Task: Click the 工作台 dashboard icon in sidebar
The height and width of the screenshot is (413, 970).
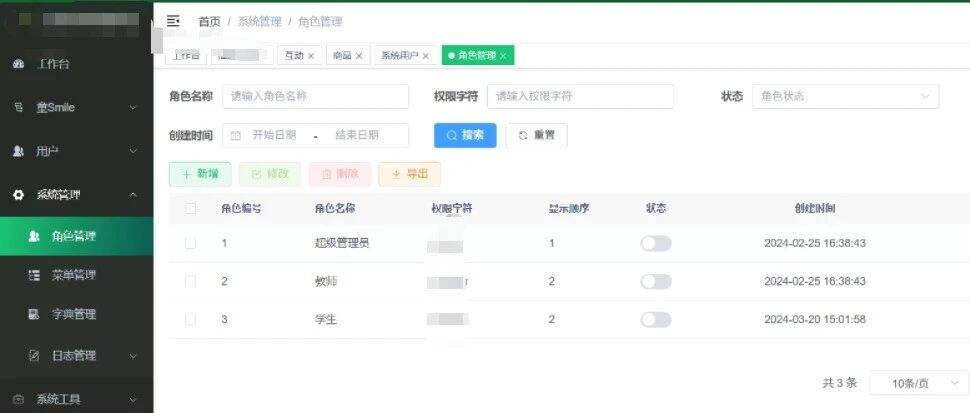Action: click(x=18, y=64)
